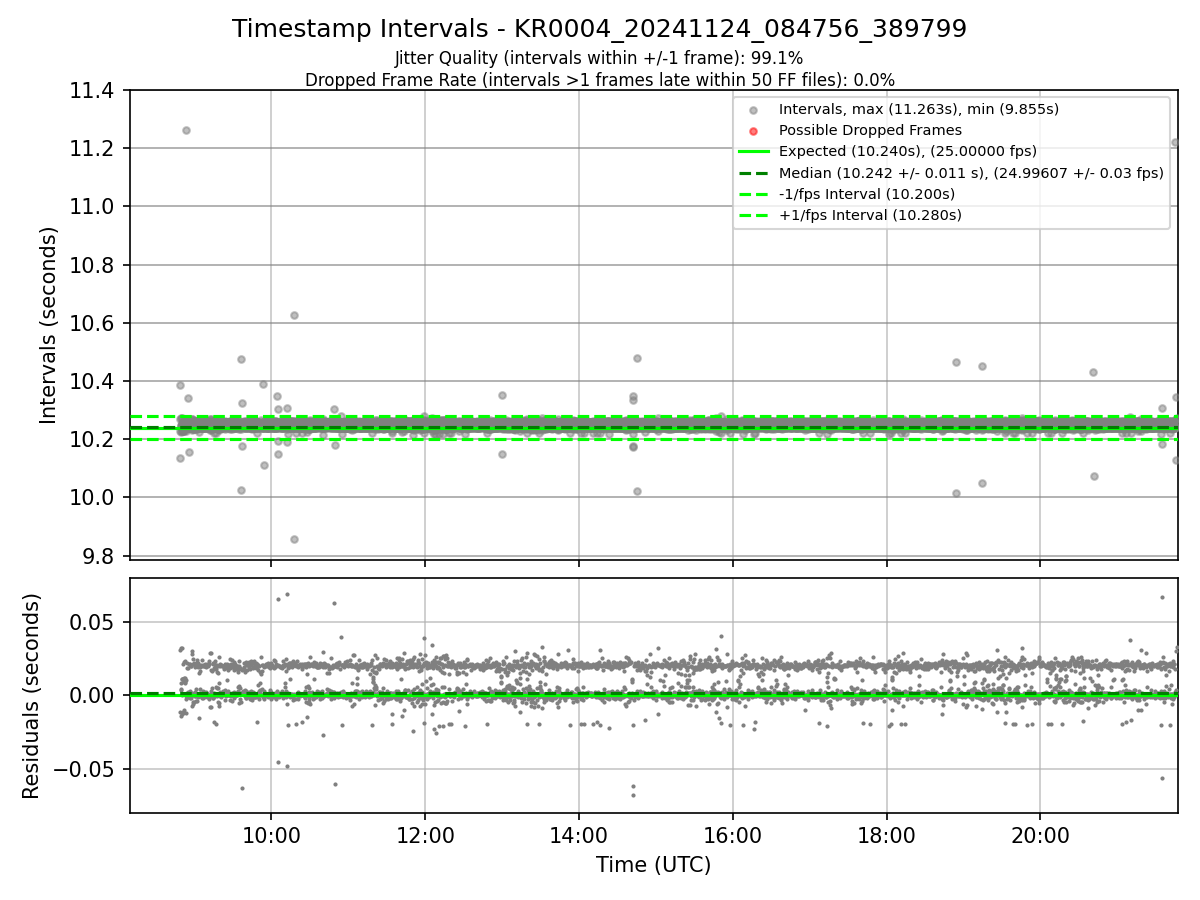Click the '10:00' time tick label

pyautogui.click(x=271, y=836)
